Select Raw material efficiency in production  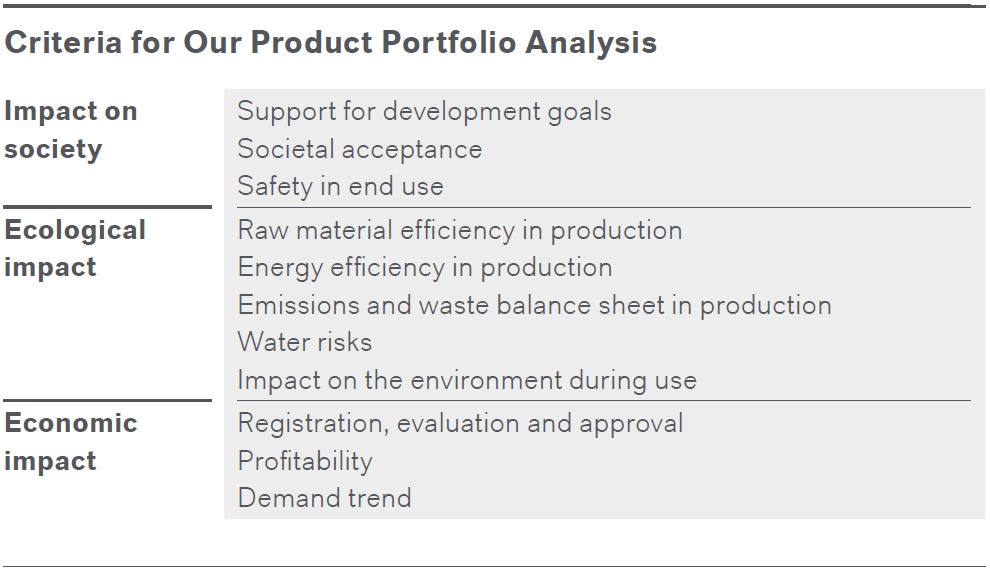click(x=460, y=231)
